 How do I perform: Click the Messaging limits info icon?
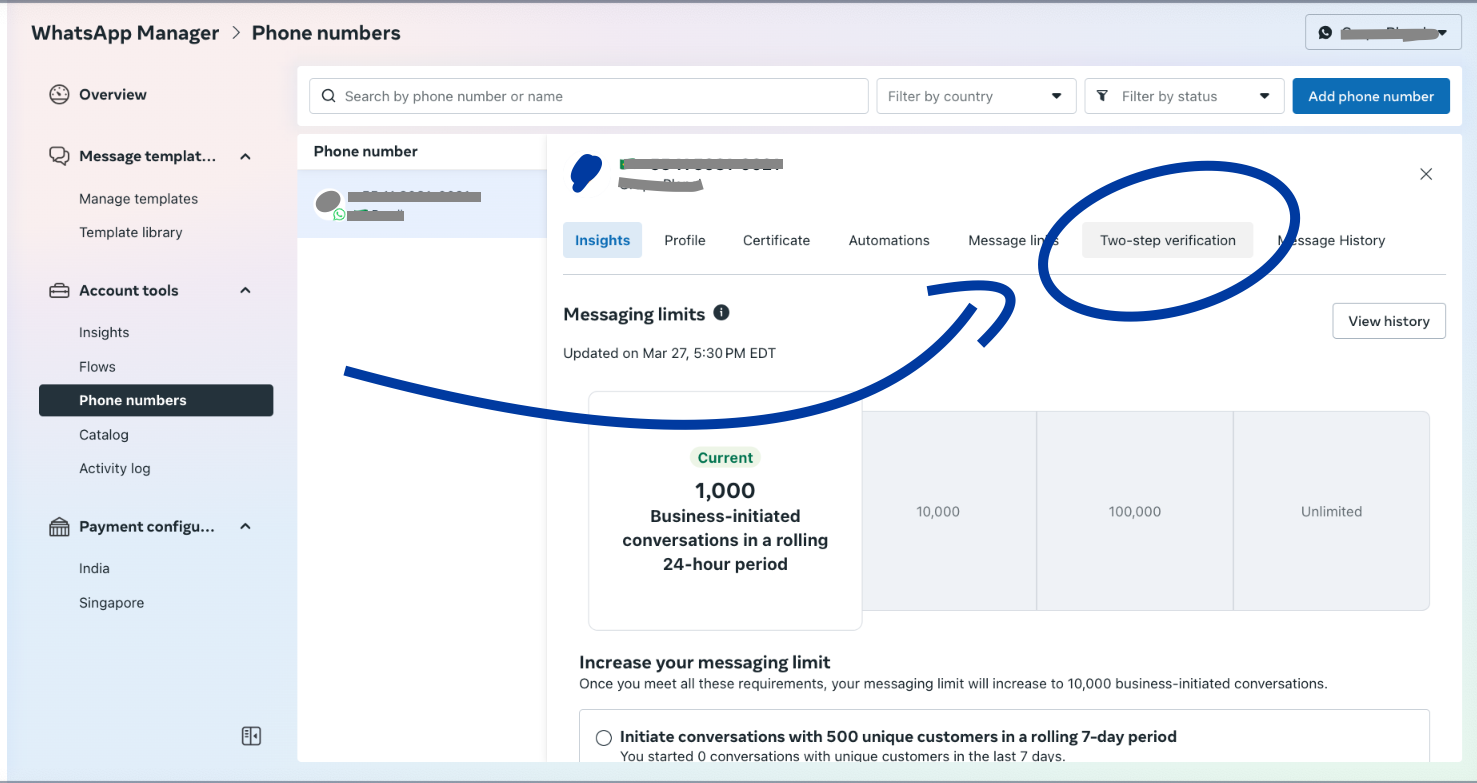point(721,313)
